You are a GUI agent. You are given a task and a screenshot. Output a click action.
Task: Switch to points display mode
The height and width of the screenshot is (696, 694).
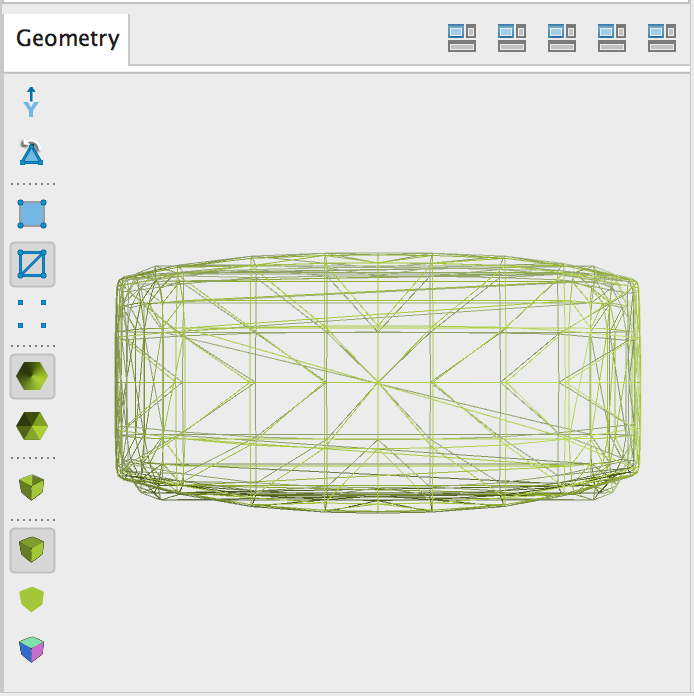(32, 313)
